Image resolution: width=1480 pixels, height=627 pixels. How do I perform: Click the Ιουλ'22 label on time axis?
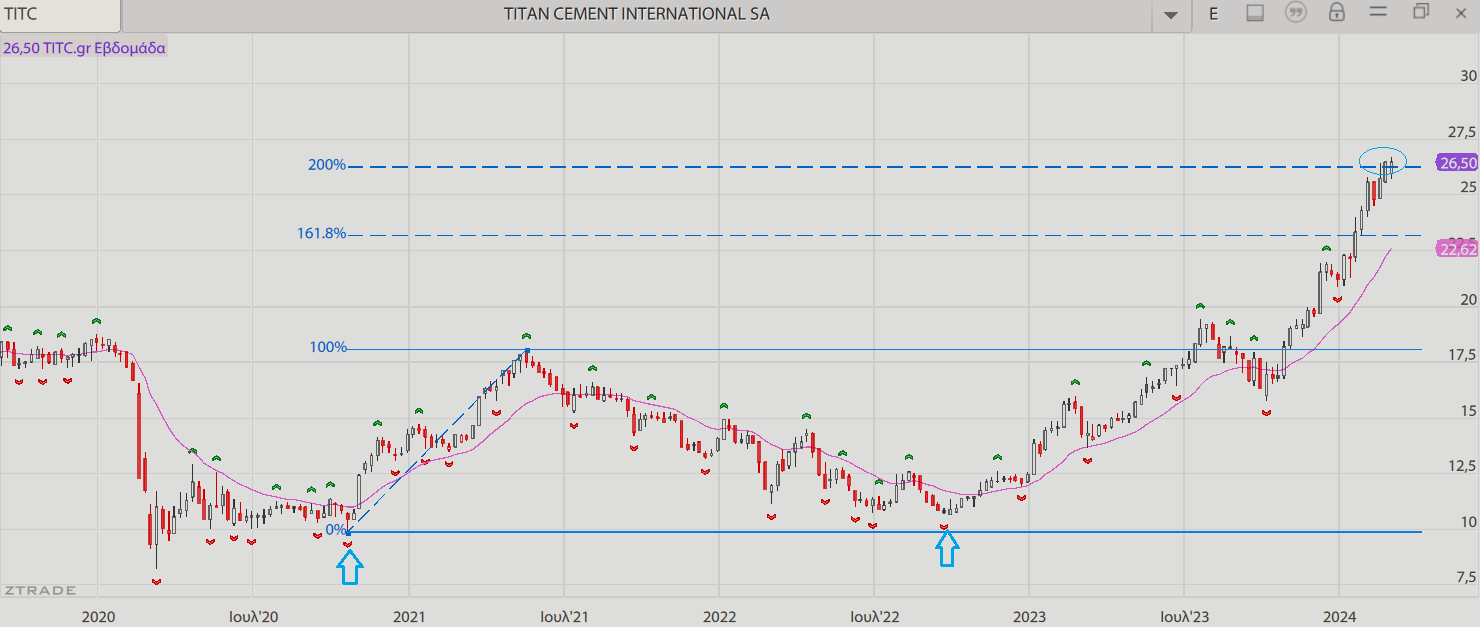pyautogui.click(x=875, y=618)
